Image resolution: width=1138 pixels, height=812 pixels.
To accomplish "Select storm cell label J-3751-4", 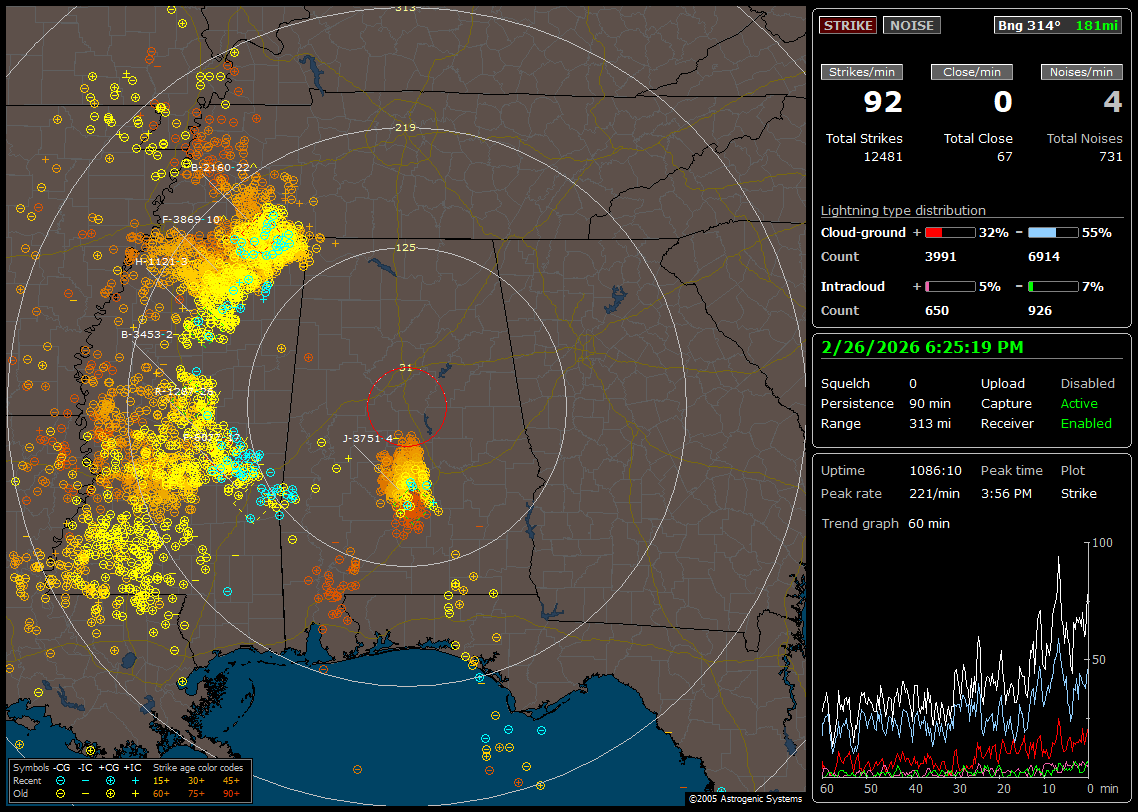I will (368, 438).
